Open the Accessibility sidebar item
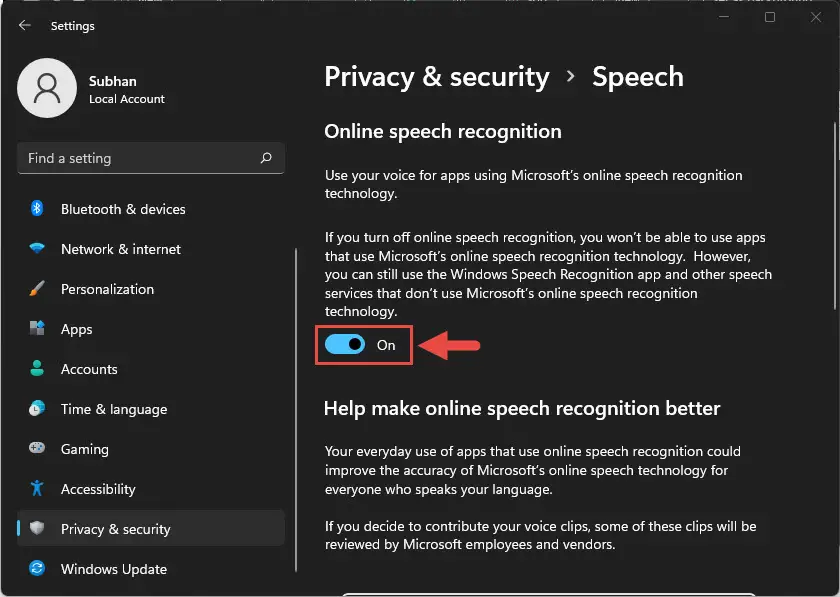 pyautogui.click(x=151, y=488)
